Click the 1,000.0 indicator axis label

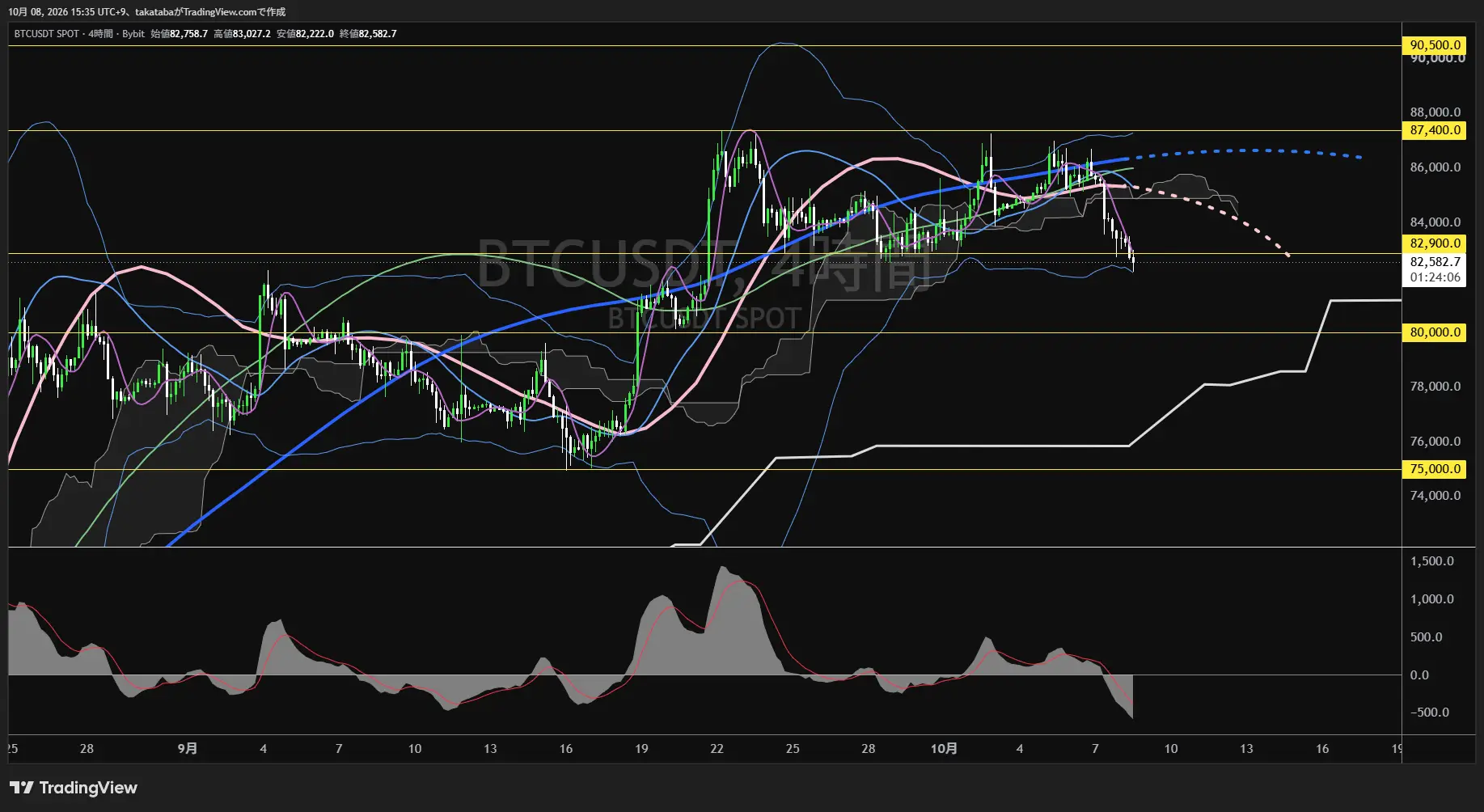pos(1432,599)
